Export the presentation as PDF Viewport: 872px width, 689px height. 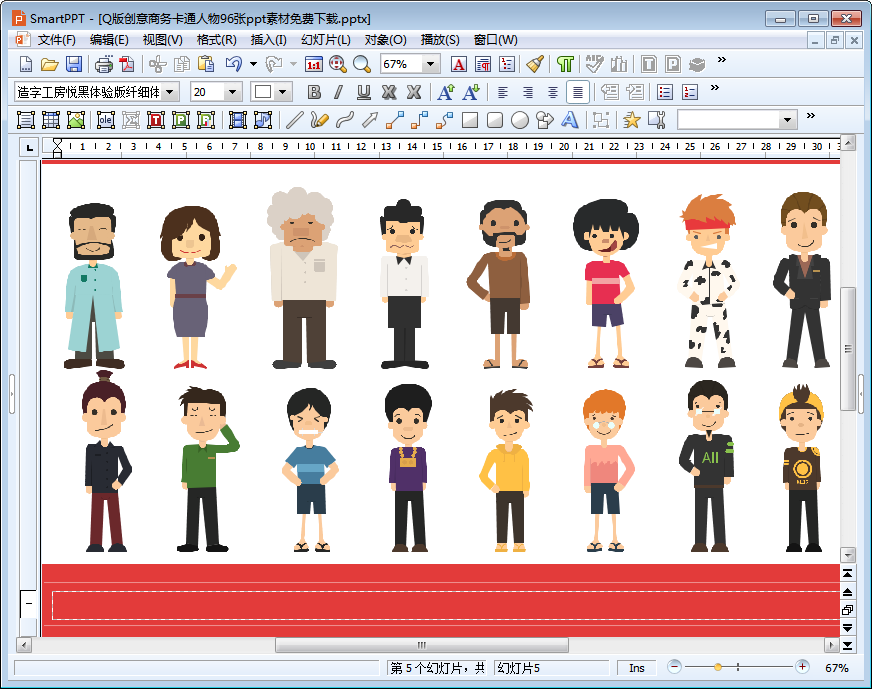tap(127, 65)
